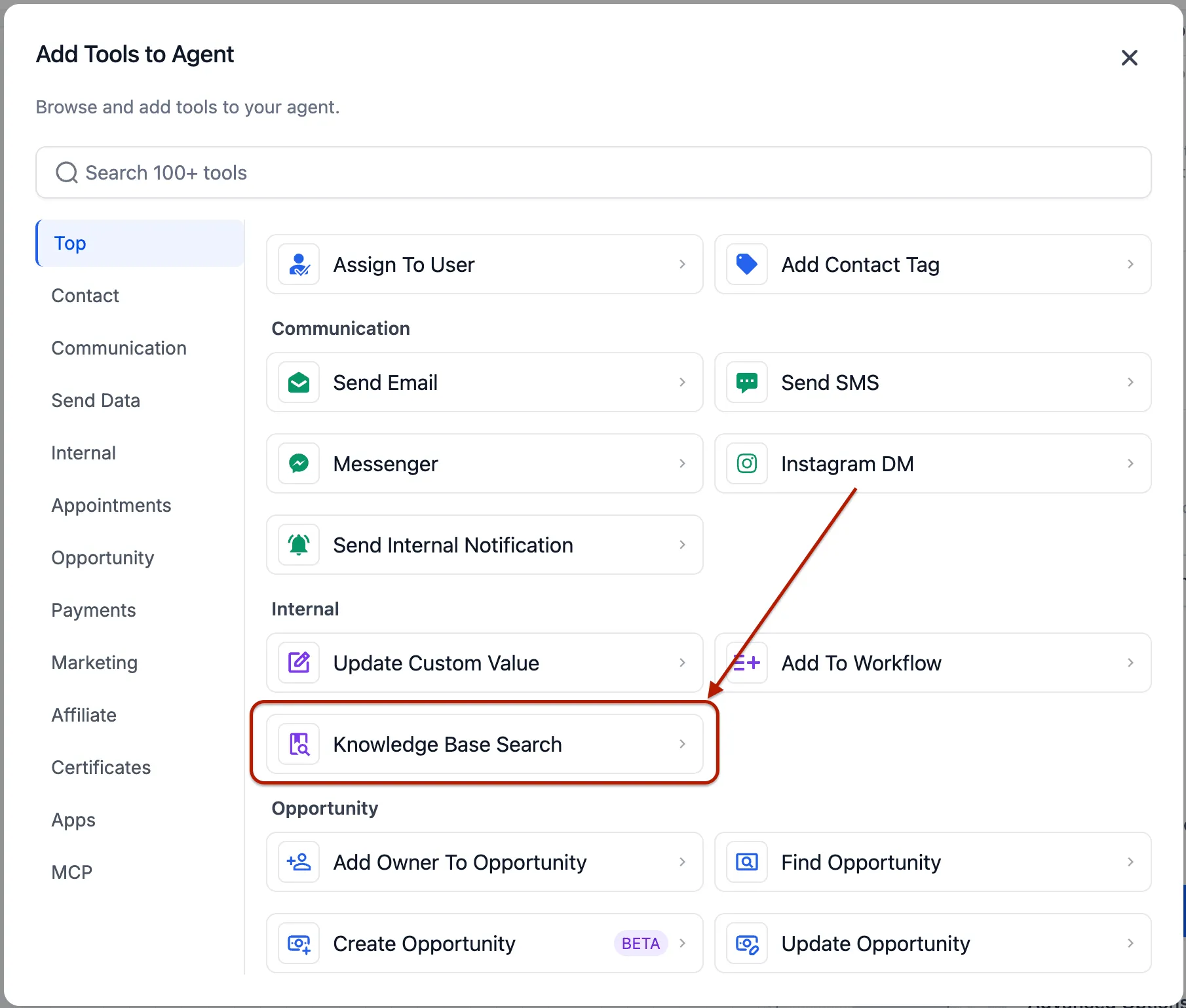Image resolution: width=1186 pixels, height=1008 pixels.
Task: Choose the Send Email tool
Action: [x=485, y=382]
